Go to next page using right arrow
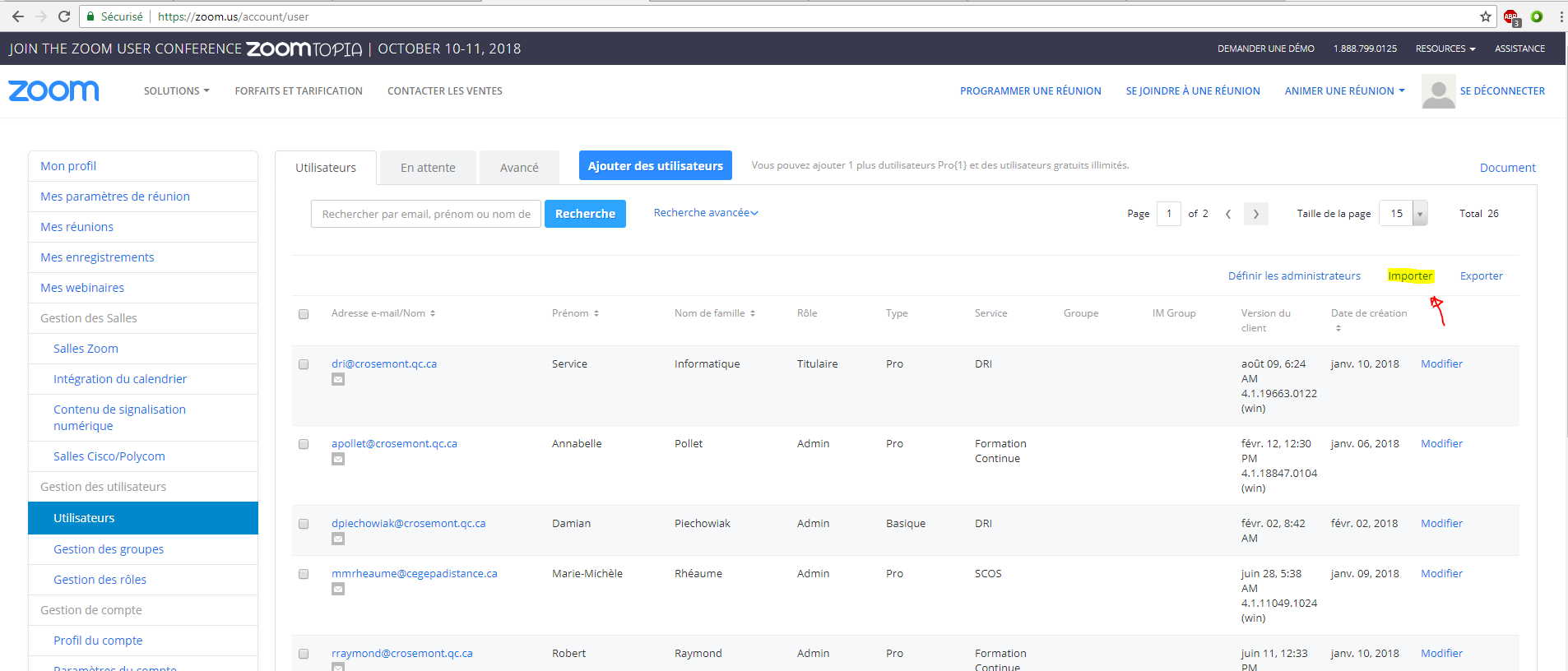Image resolution: width=1568 pixels, height=671 pixels. 1255,214
